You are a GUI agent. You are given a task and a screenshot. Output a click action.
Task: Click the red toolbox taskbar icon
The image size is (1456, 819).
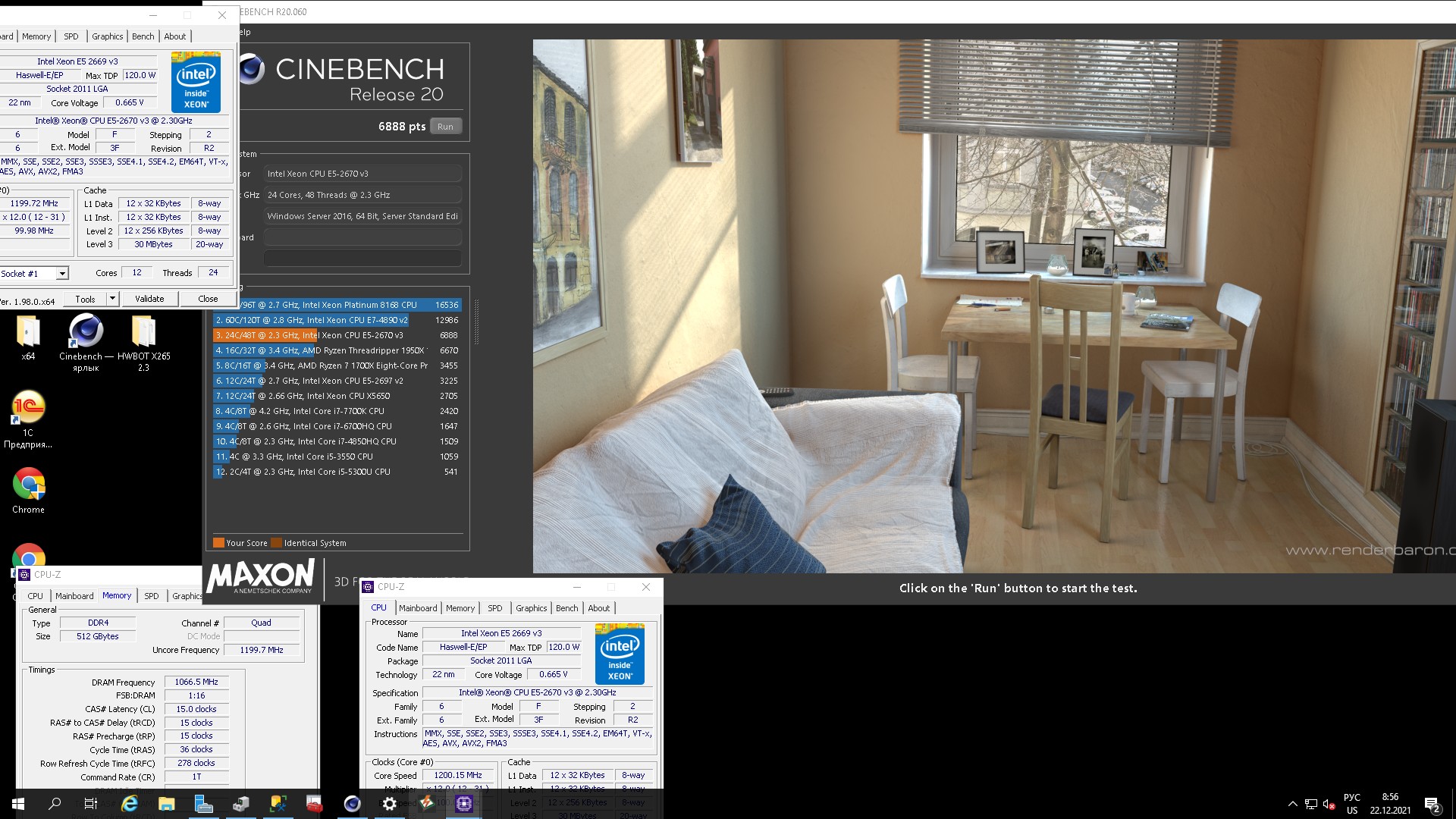(315, 804)
